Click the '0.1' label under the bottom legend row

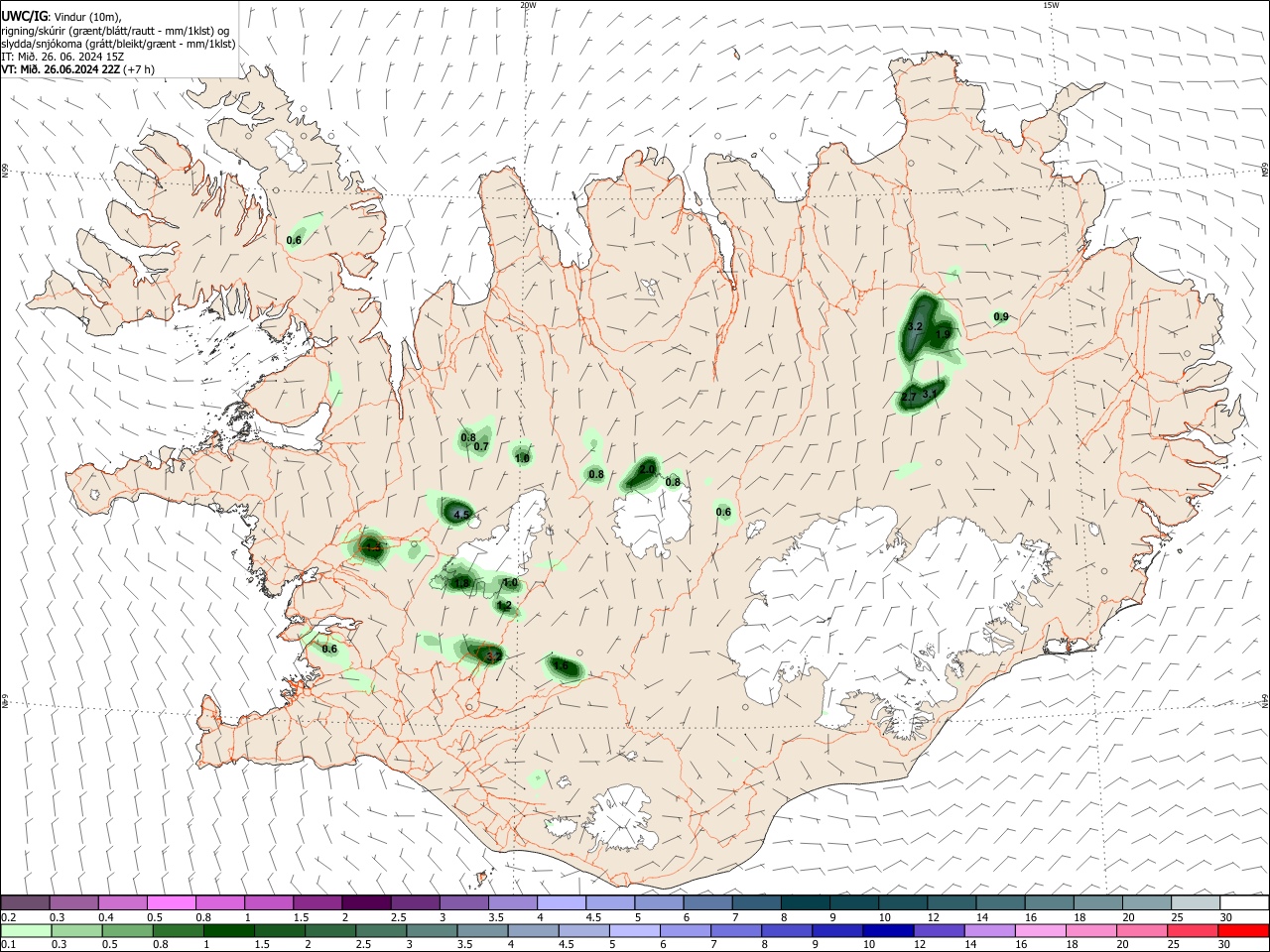click(8, 945)
